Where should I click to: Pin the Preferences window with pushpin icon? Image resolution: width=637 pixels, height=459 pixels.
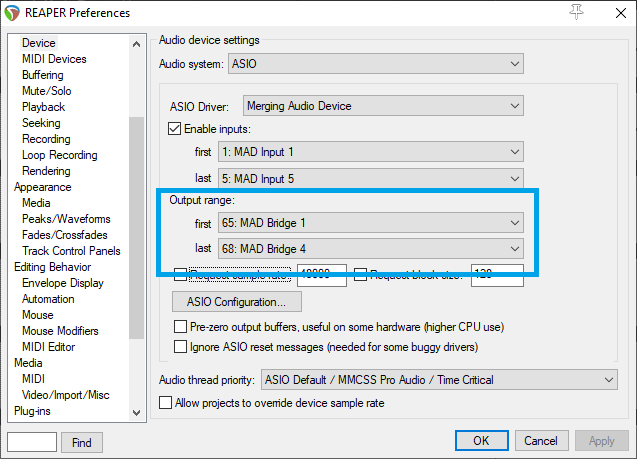point(576,12)
